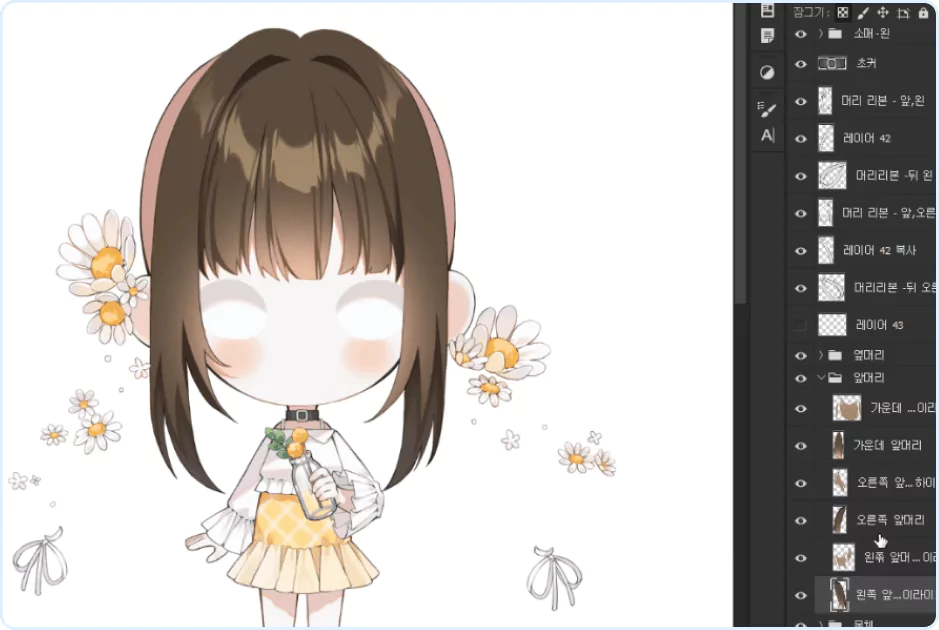Screen dimensions: 939x630
Task: Toggle eye of 머리리본 -뒤 왼 layer
Action: click(801, 176)
